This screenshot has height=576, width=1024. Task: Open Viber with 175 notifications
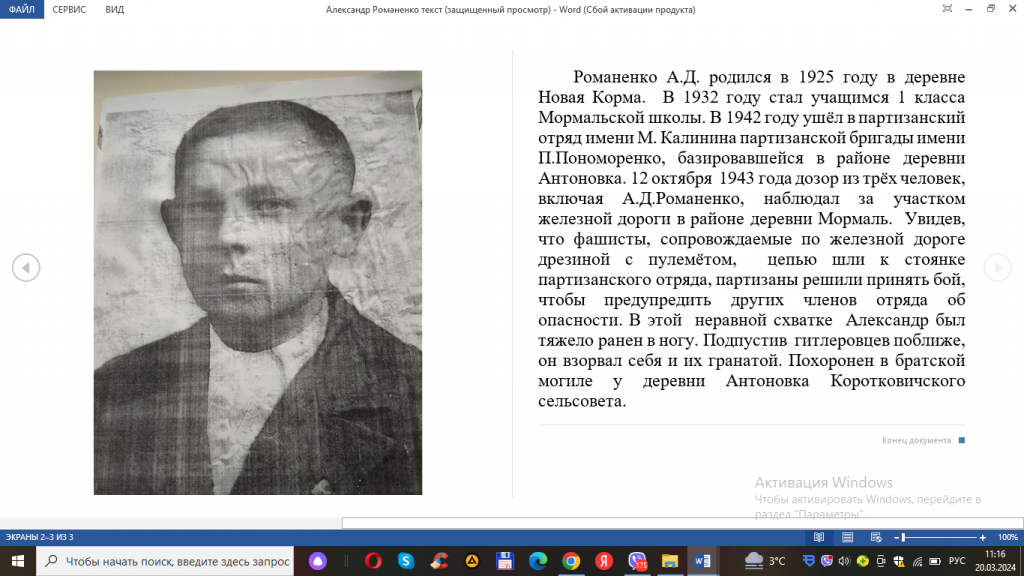tap(637, 561)
